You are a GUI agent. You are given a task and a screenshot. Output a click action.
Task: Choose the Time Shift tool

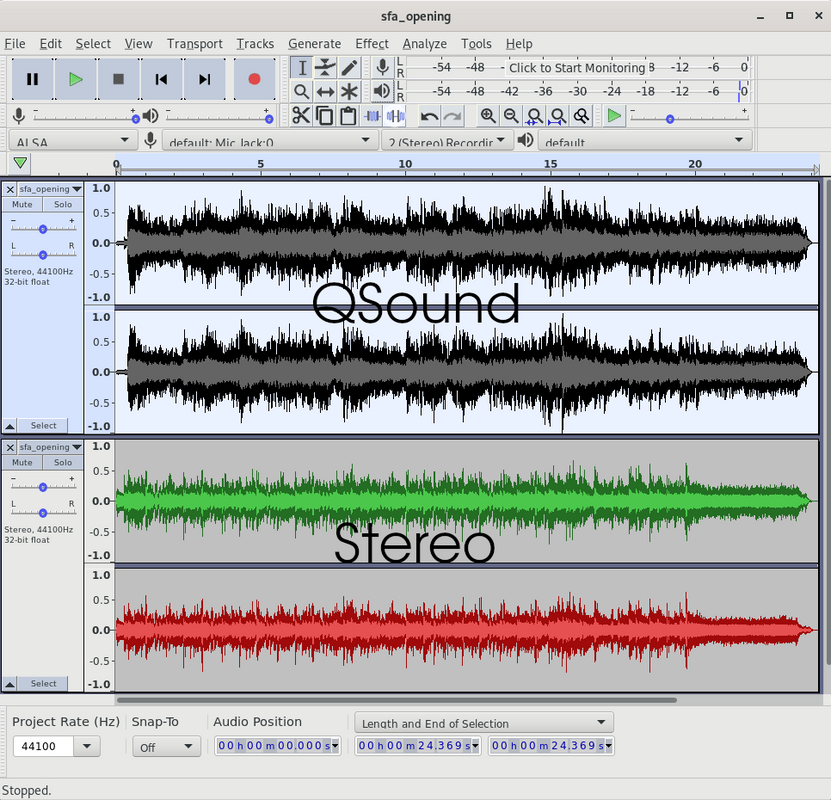(x=325, y=92)
